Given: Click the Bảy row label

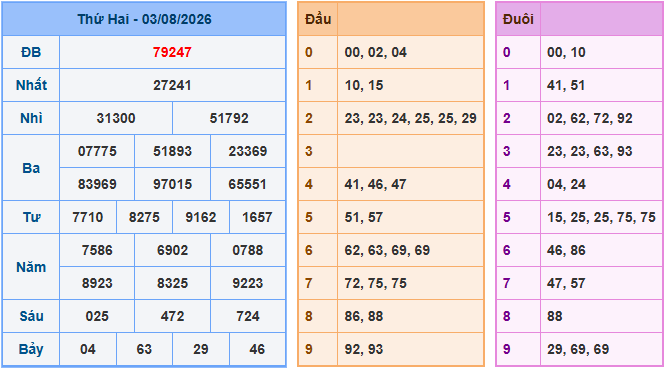Looking at the screenshot, I should click(x=31, y=349).
